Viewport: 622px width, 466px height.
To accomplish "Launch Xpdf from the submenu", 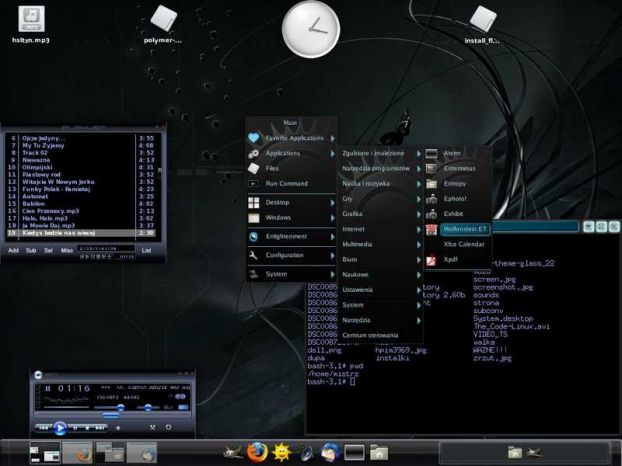I will point(458,259).
